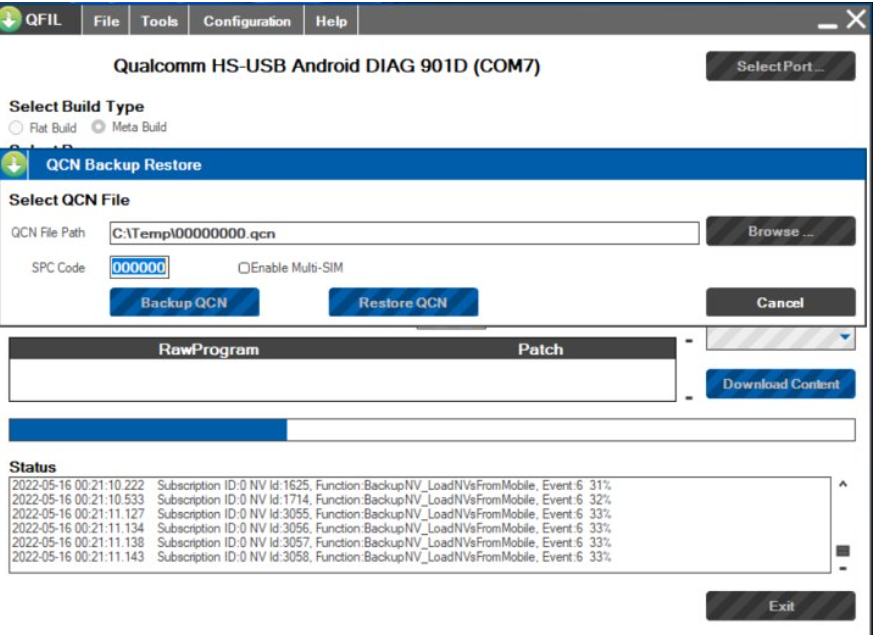The height and width of the screenshot is (638, 874).
Task: Select the log line for NV Id:3058
Action: click(312, 557)
